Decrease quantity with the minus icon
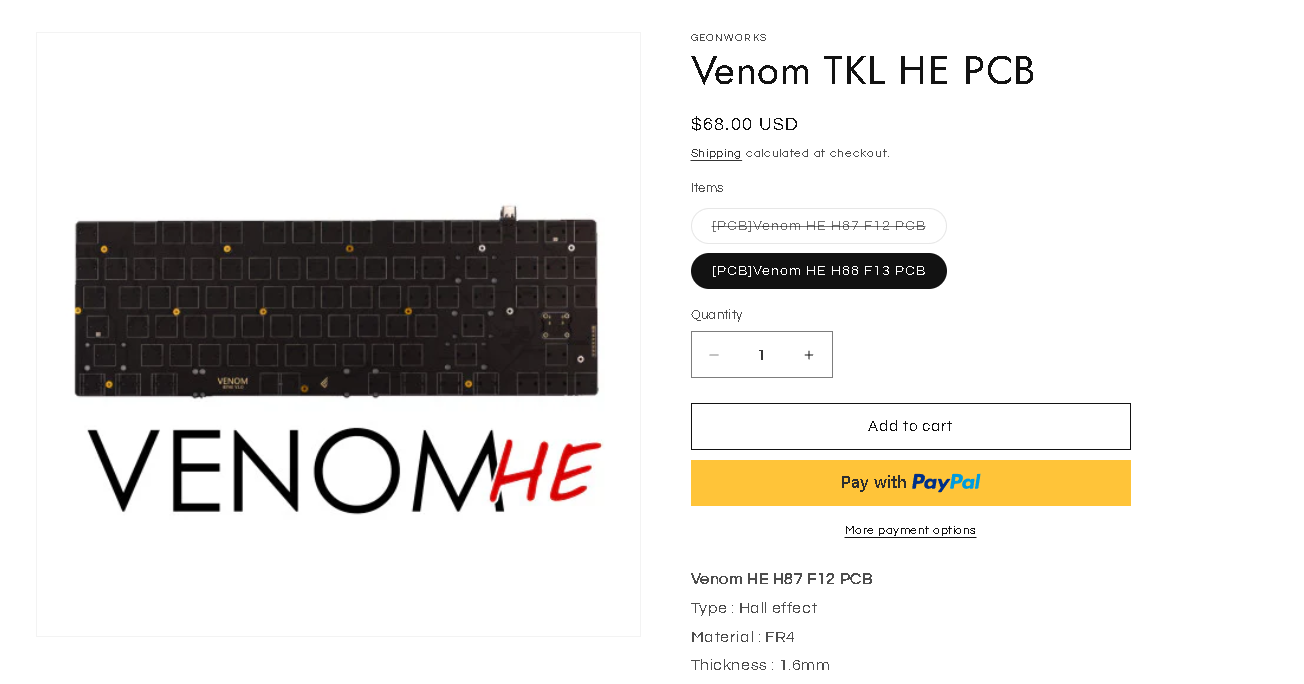 (714, 355)
